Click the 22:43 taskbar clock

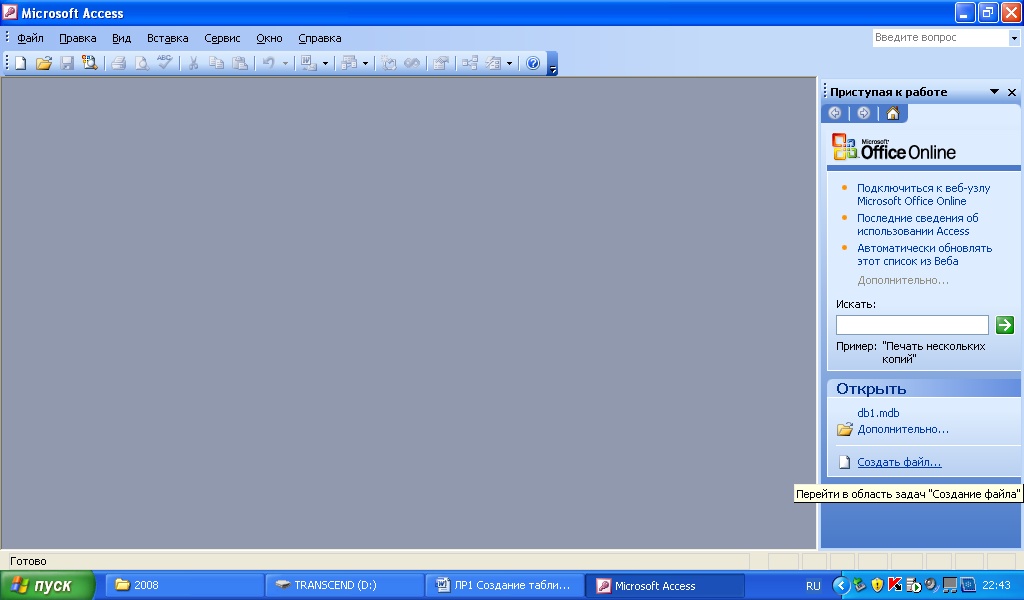click(996, 585)
